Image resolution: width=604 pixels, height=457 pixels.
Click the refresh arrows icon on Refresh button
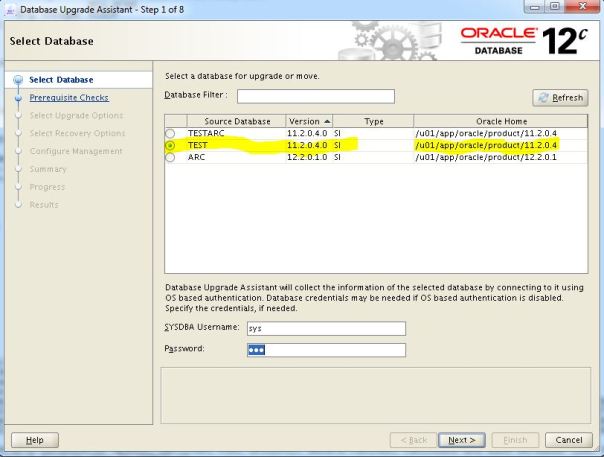coord(541,98)
